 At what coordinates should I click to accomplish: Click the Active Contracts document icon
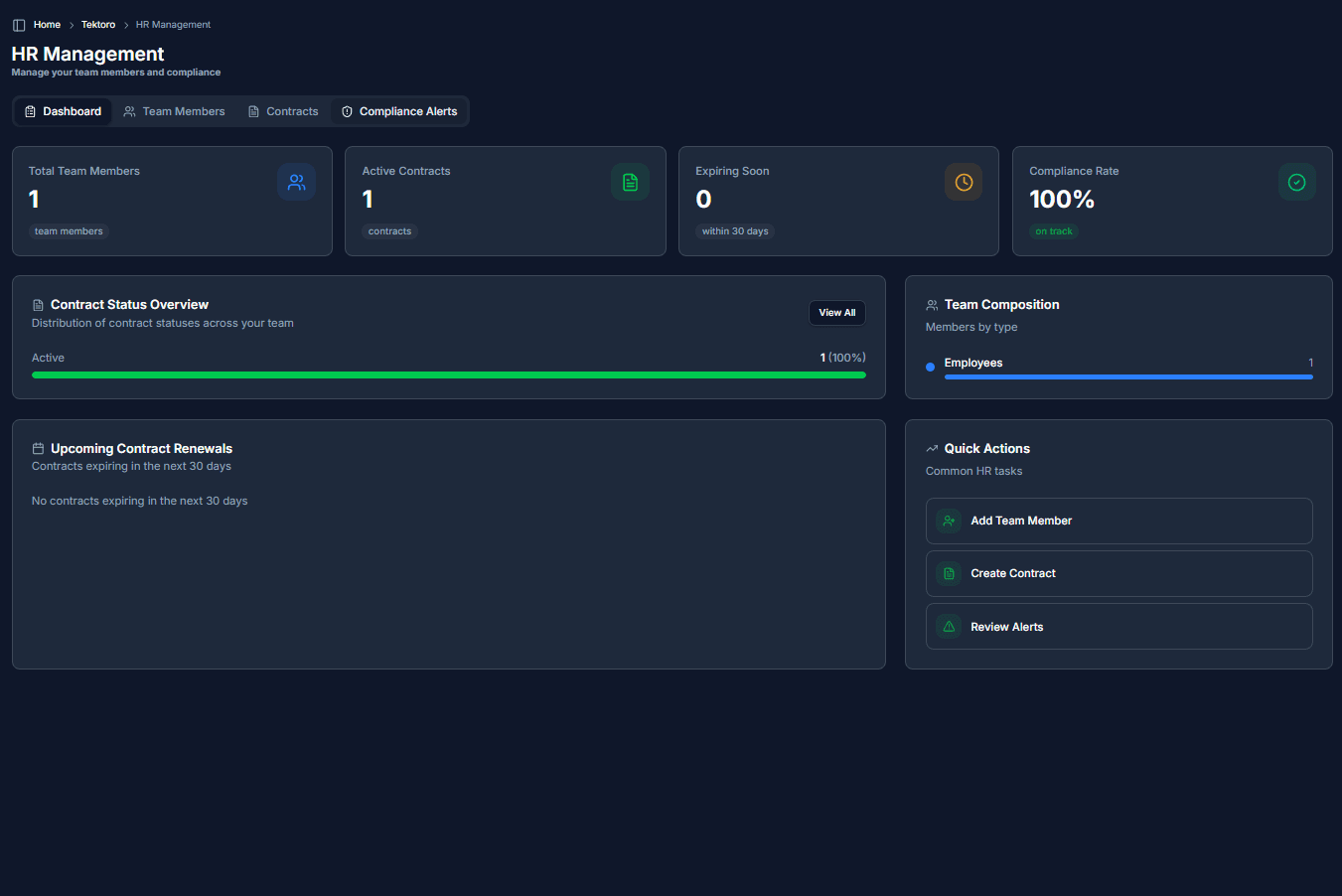click(x=630, y=182)
